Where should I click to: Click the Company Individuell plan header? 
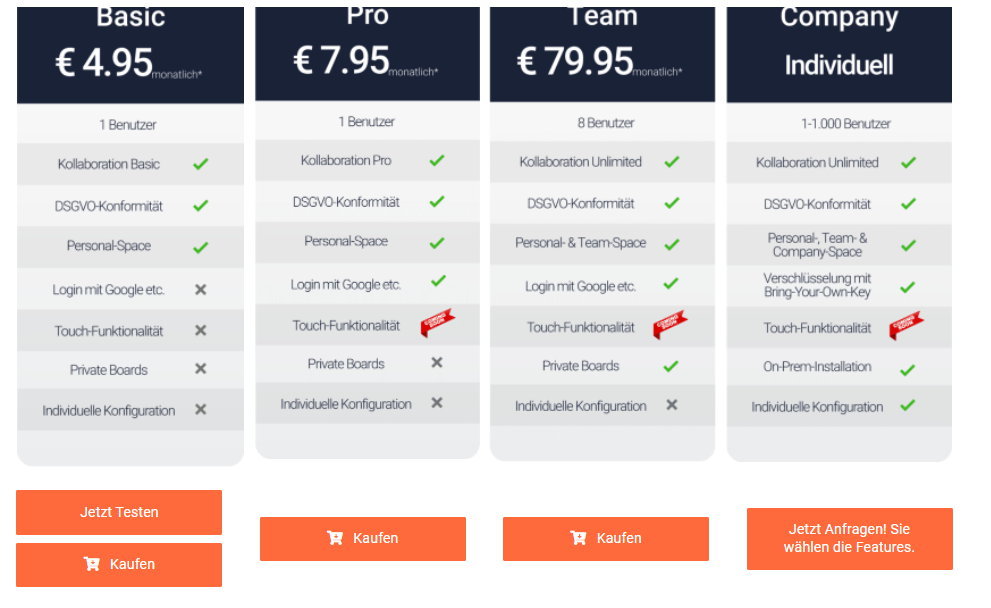pyautogui.click(x=839, y=54)
